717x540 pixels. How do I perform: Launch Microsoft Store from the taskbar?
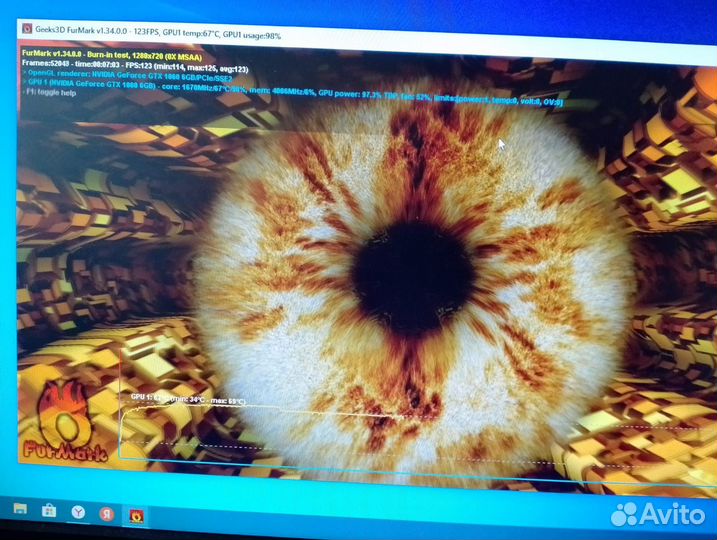[x=49, y=510]
